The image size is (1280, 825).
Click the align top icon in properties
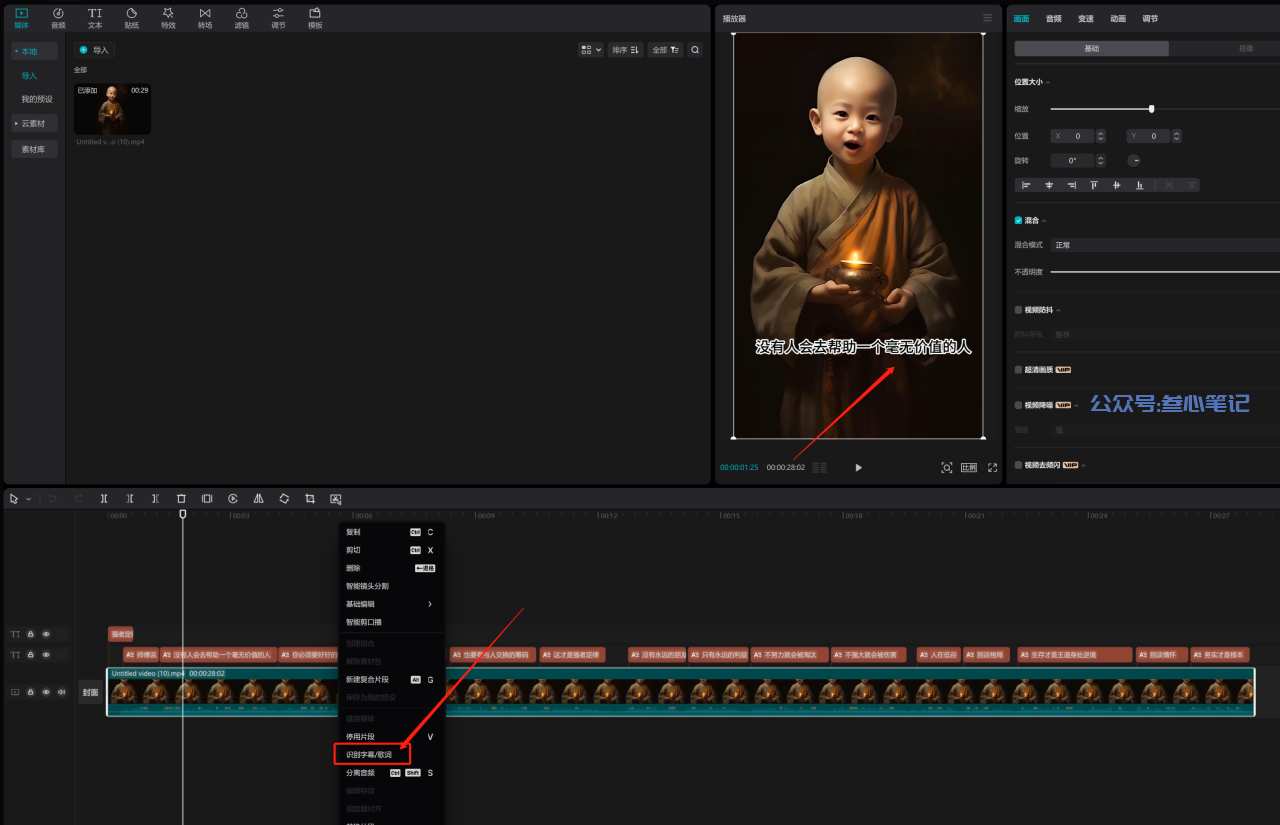click(x=1094, y=185)
